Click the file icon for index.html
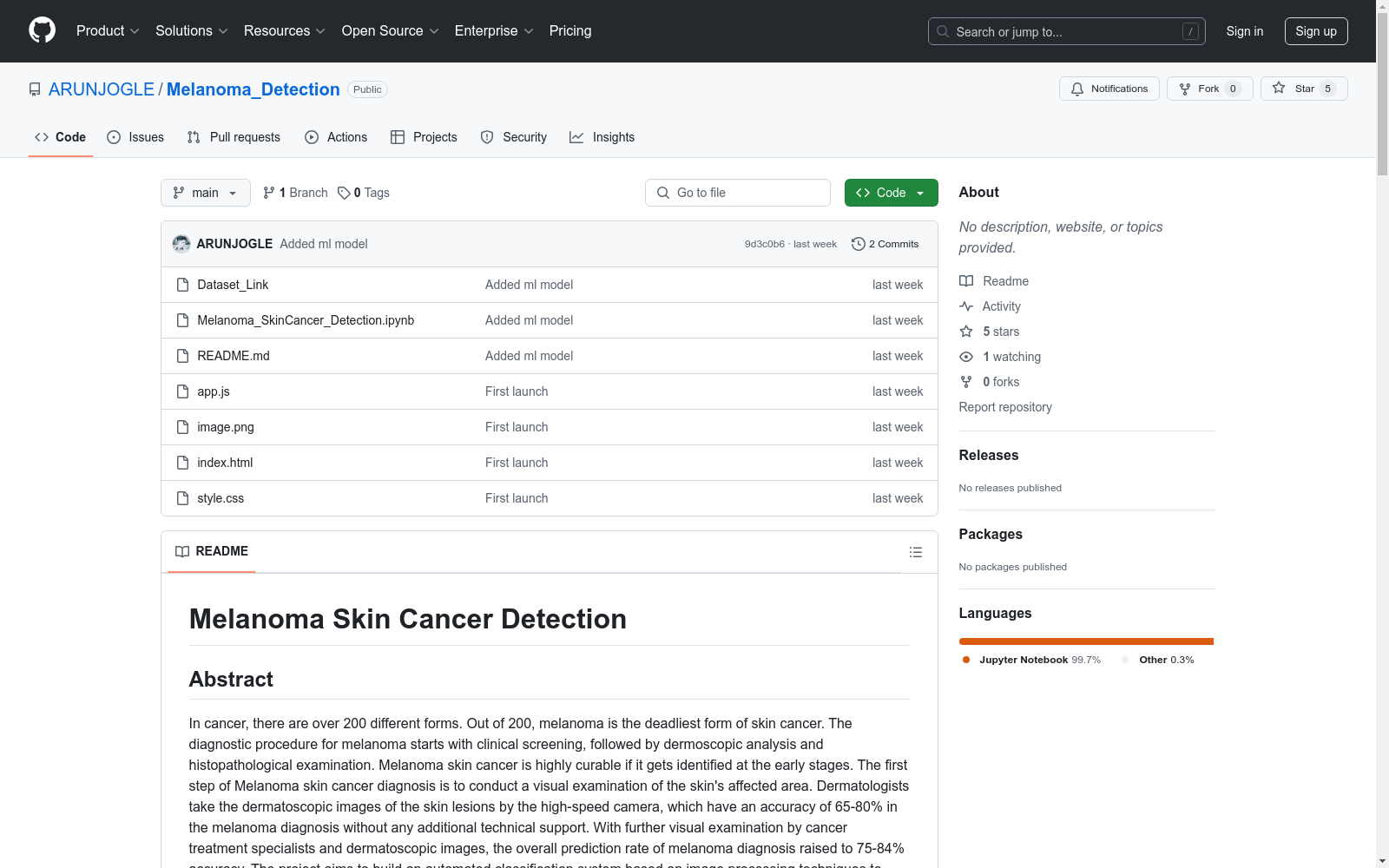This screenshot has height=868, width=1389. 182,463
